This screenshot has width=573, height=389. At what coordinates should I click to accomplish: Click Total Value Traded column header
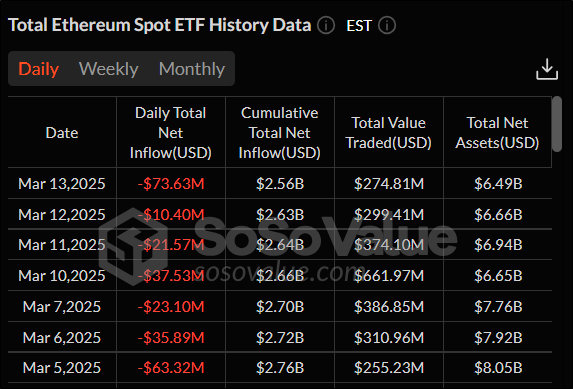pyautogui.click(x=388, y=133)
